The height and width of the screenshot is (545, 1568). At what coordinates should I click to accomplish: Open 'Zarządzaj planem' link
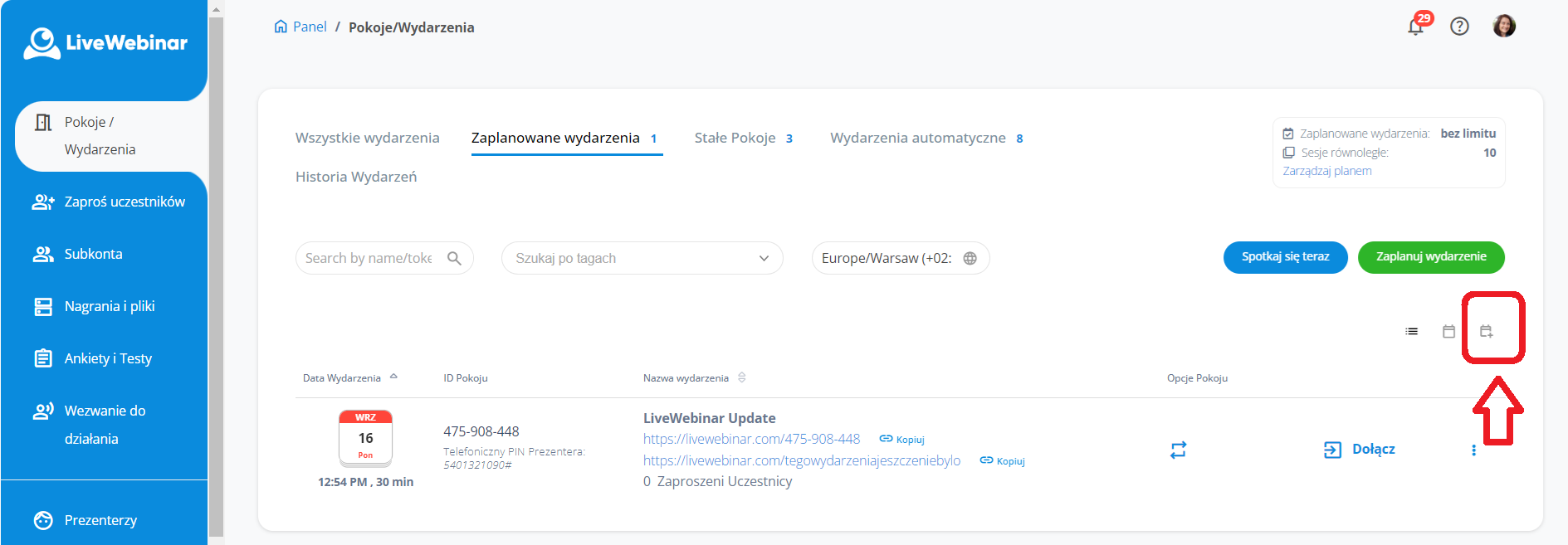1326,171
